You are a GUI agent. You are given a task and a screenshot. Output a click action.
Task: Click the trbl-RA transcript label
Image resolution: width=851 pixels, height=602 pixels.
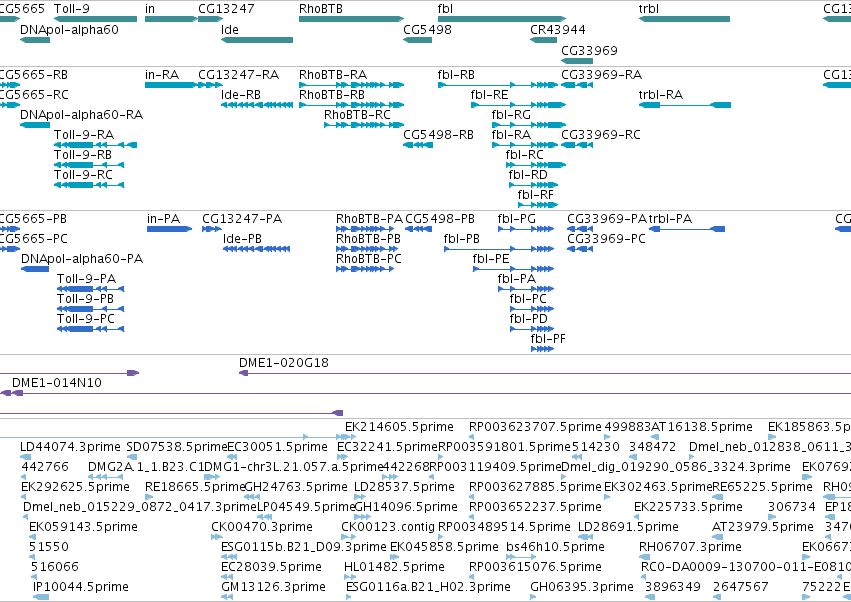[x=661, y=95]
